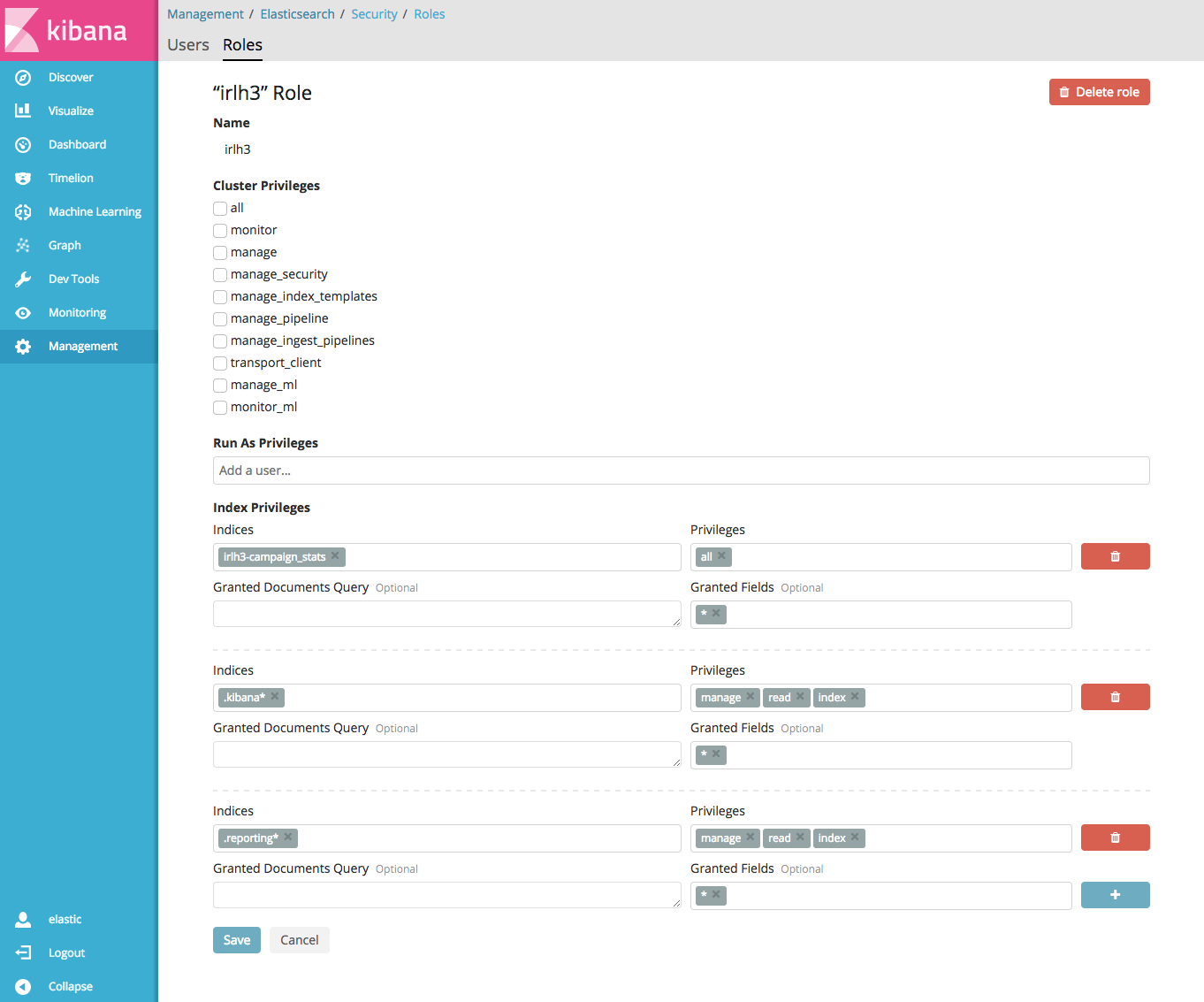Image resolution: width=1204 pixels, height=1002 pixels.
Task: Remove 'read' privilege from .reporting* row
Action: [800, 838]
